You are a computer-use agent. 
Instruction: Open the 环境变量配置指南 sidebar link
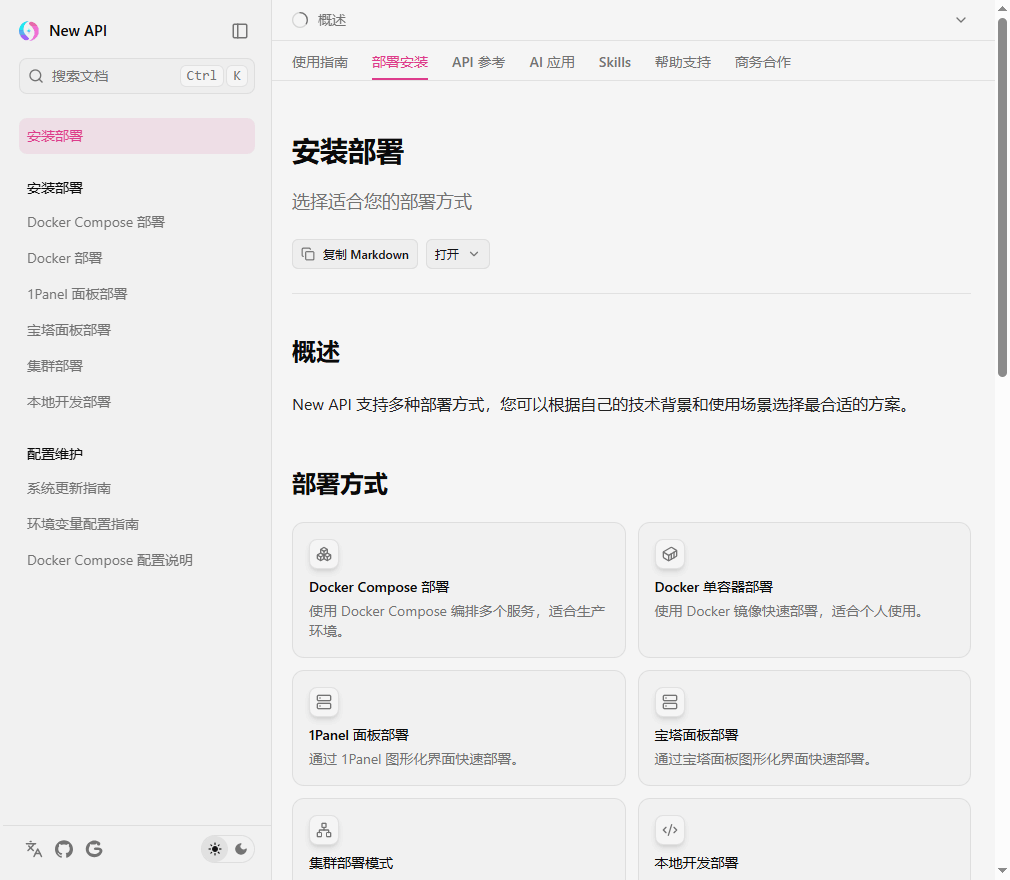[x=84, y=524]
